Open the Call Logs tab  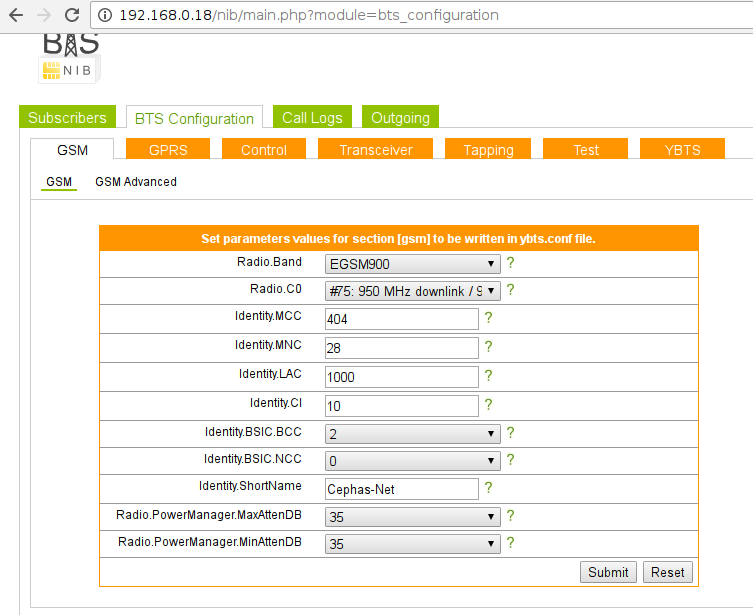point(312,118)
